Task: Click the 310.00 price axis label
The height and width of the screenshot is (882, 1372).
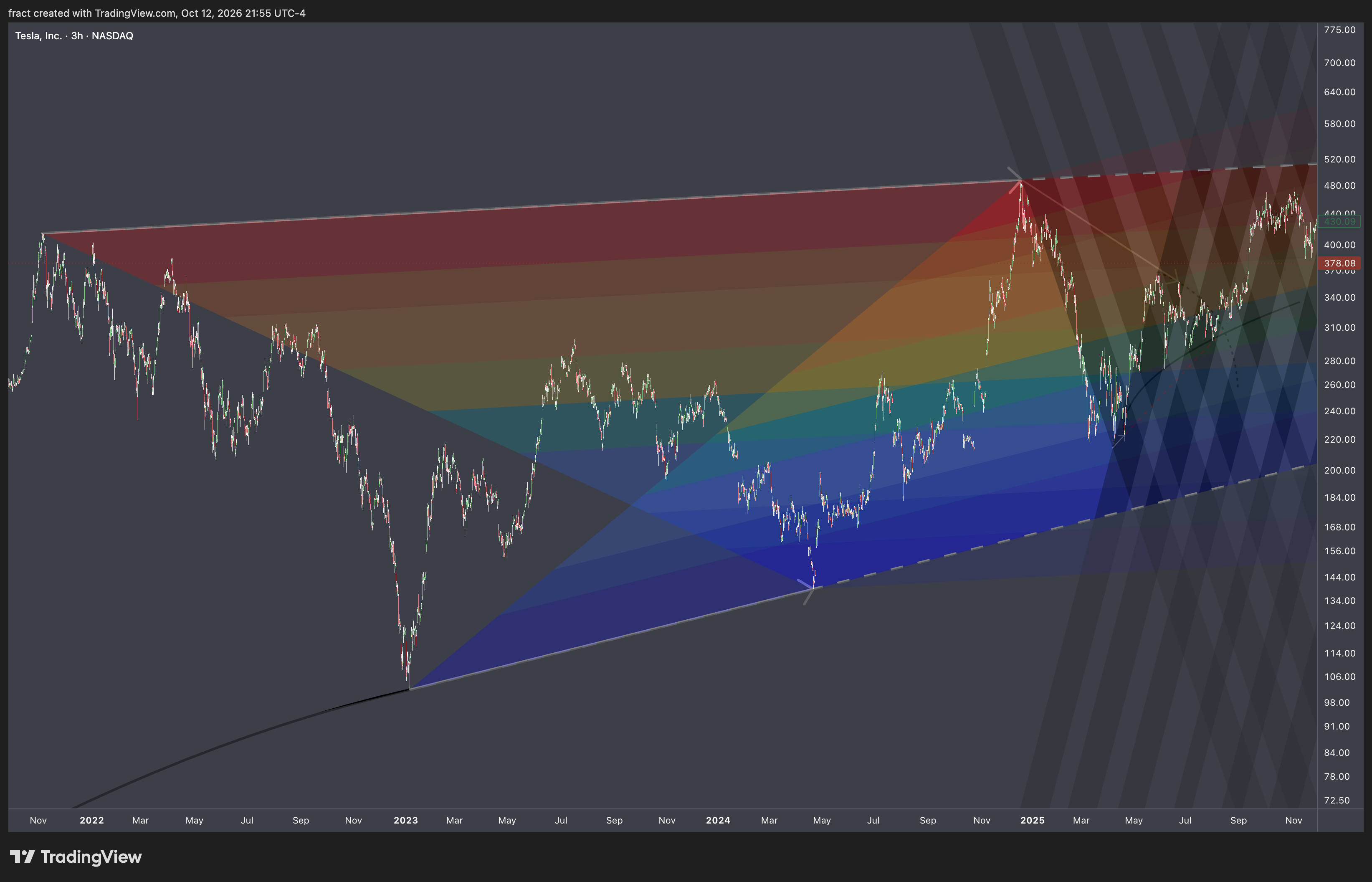Action: pos(1339,327)
